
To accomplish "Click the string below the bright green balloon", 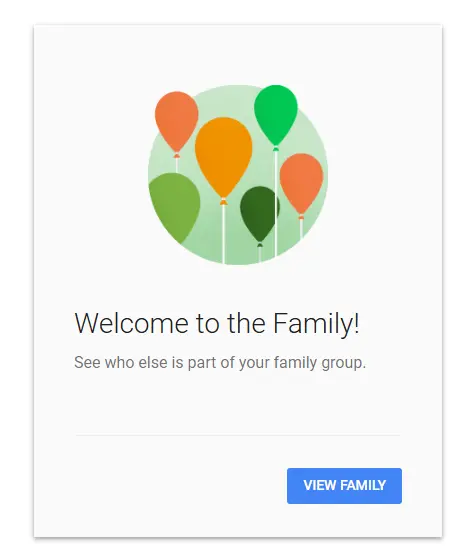I will [276, 203].
